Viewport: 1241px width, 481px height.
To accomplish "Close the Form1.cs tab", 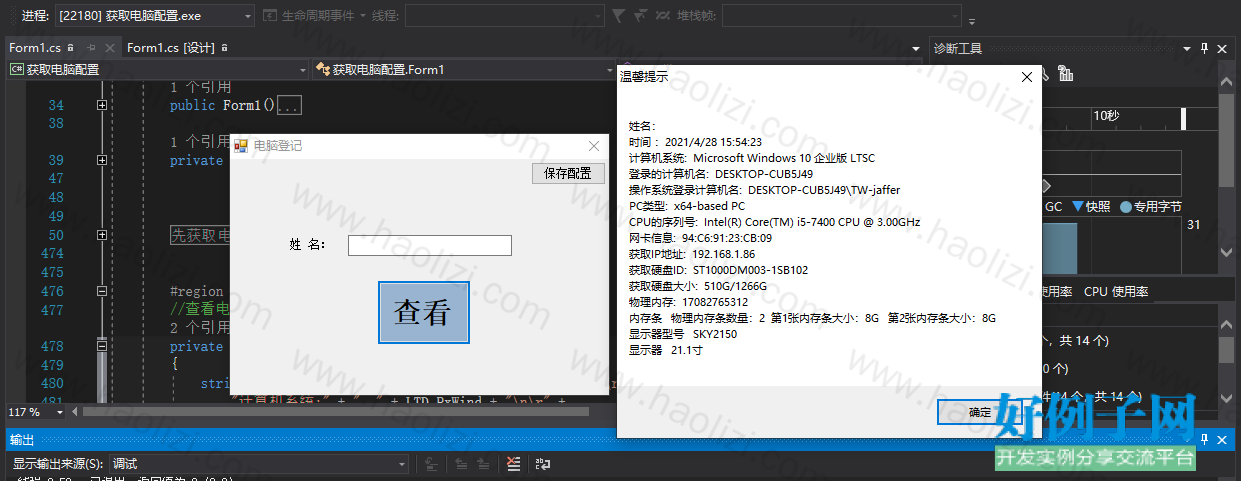I will [110, 47].
